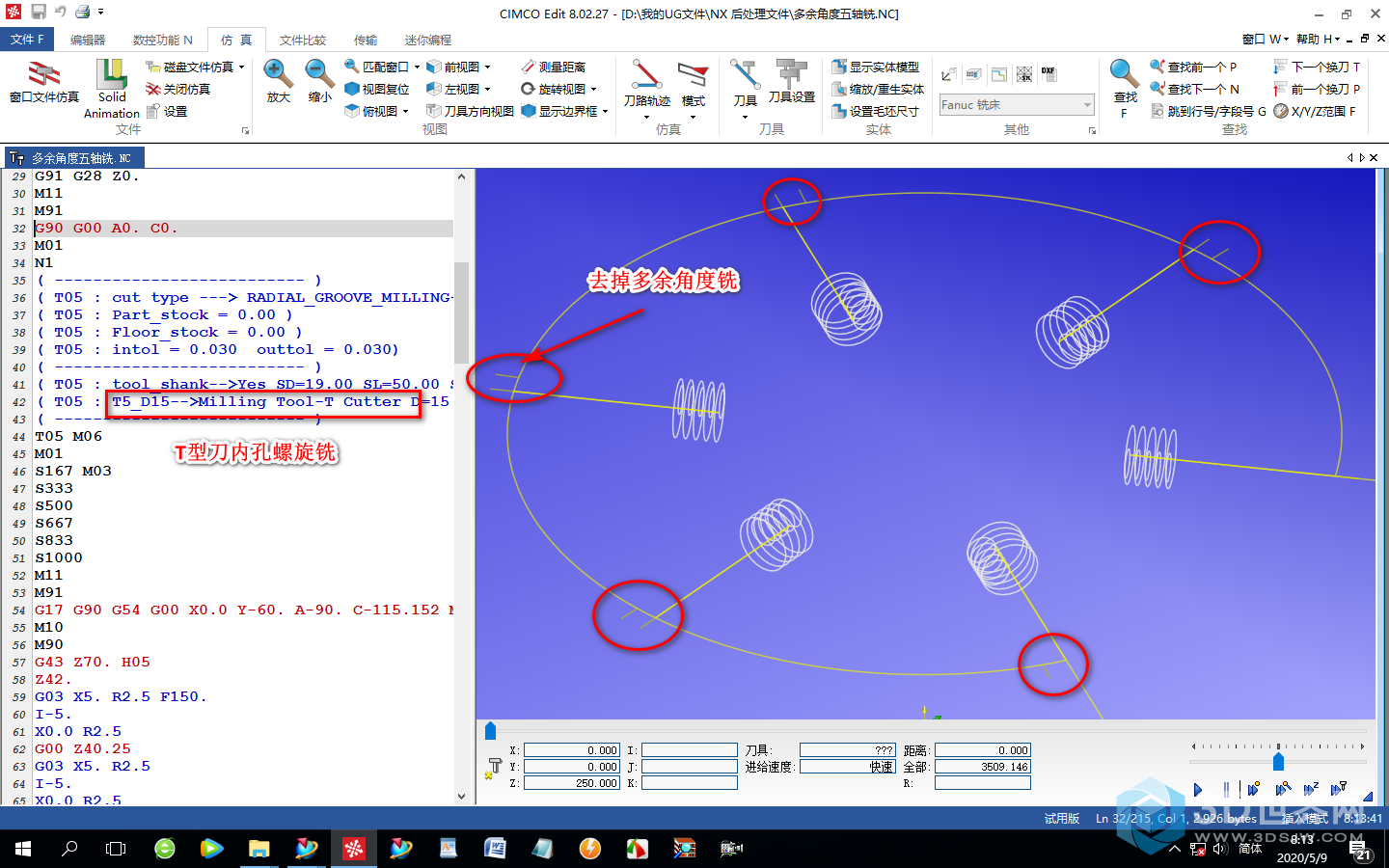Open Windows Start menu
Image resolution: width=1389 pixels, height=868 pixels.
[23, 849]
